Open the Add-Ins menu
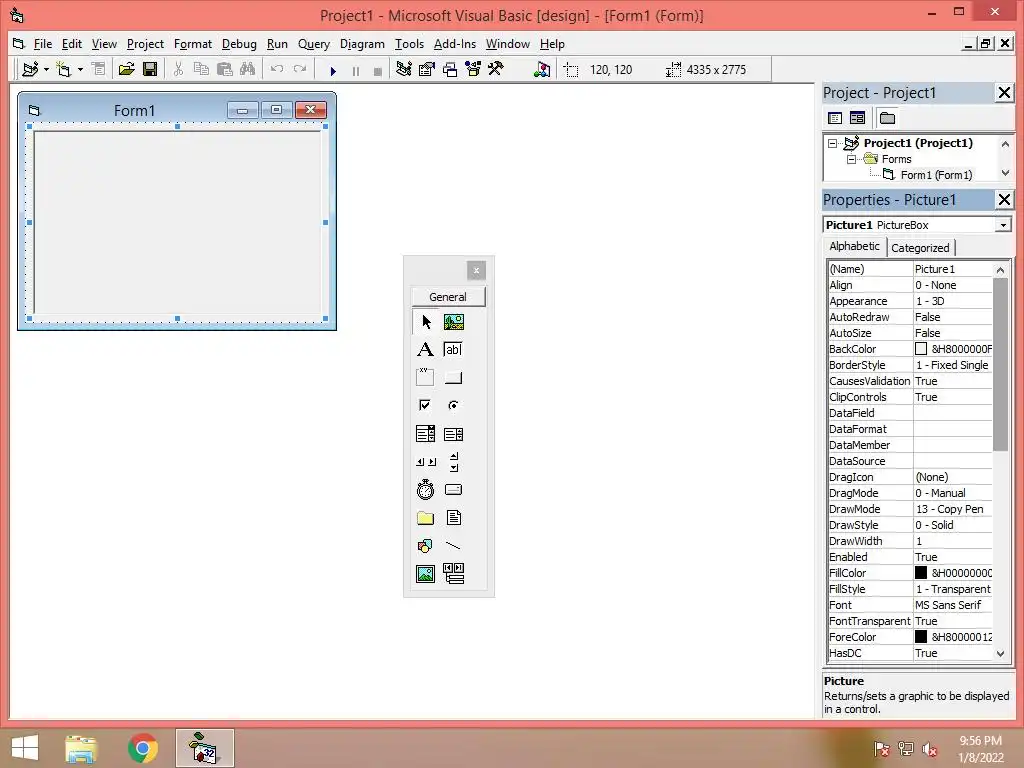The width and height of the screenshot is (1024, 768). pyautogui.click(x=455, y=44)
